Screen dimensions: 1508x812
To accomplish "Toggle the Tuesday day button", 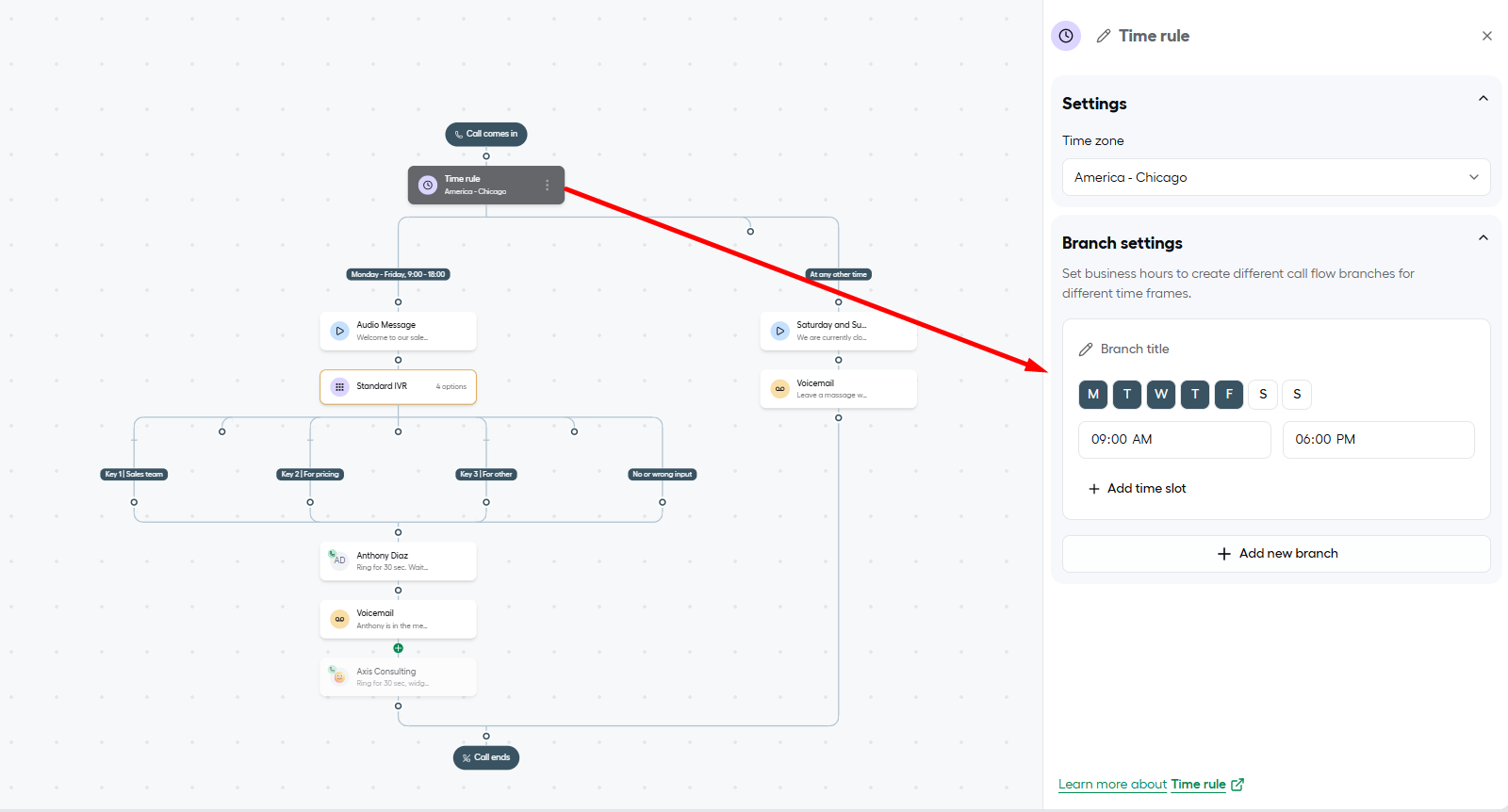I will [x=1127, y=395].
